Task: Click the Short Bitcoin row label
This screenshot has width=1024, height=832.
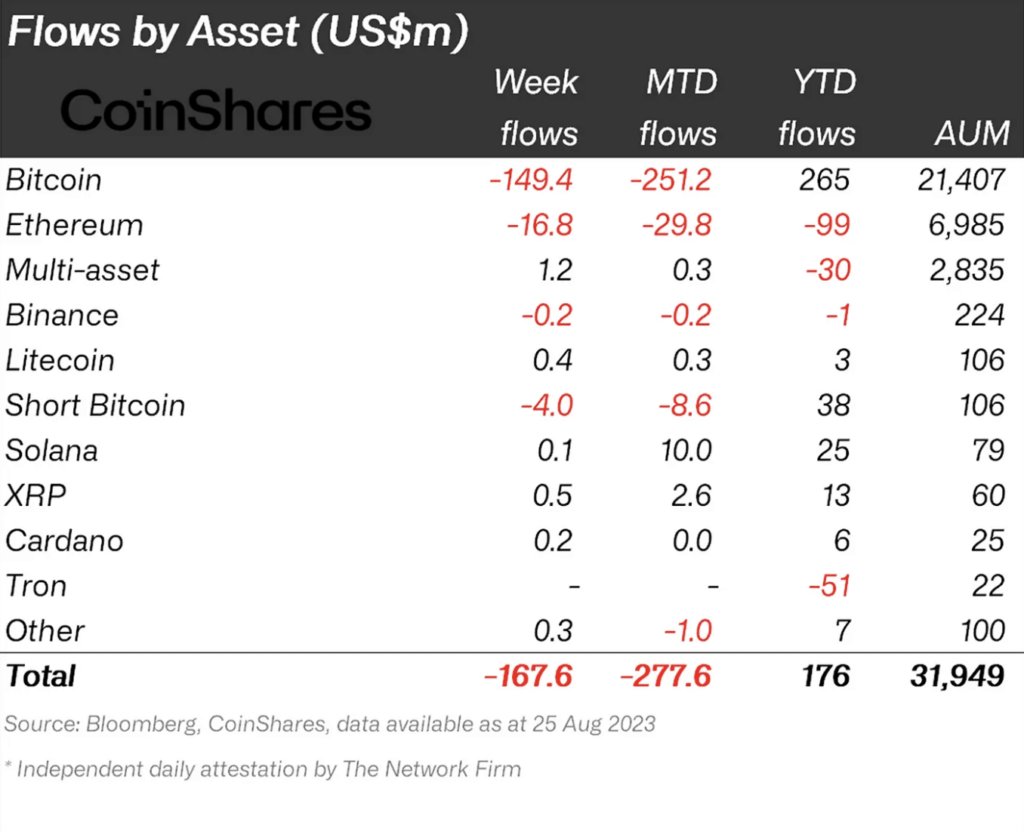Action: pos(95,405)
